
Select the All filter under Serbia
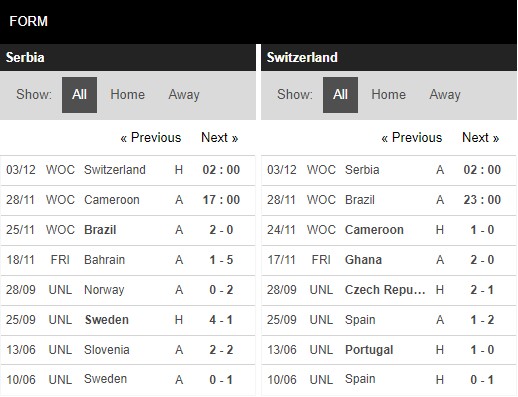tap(79, 95)
